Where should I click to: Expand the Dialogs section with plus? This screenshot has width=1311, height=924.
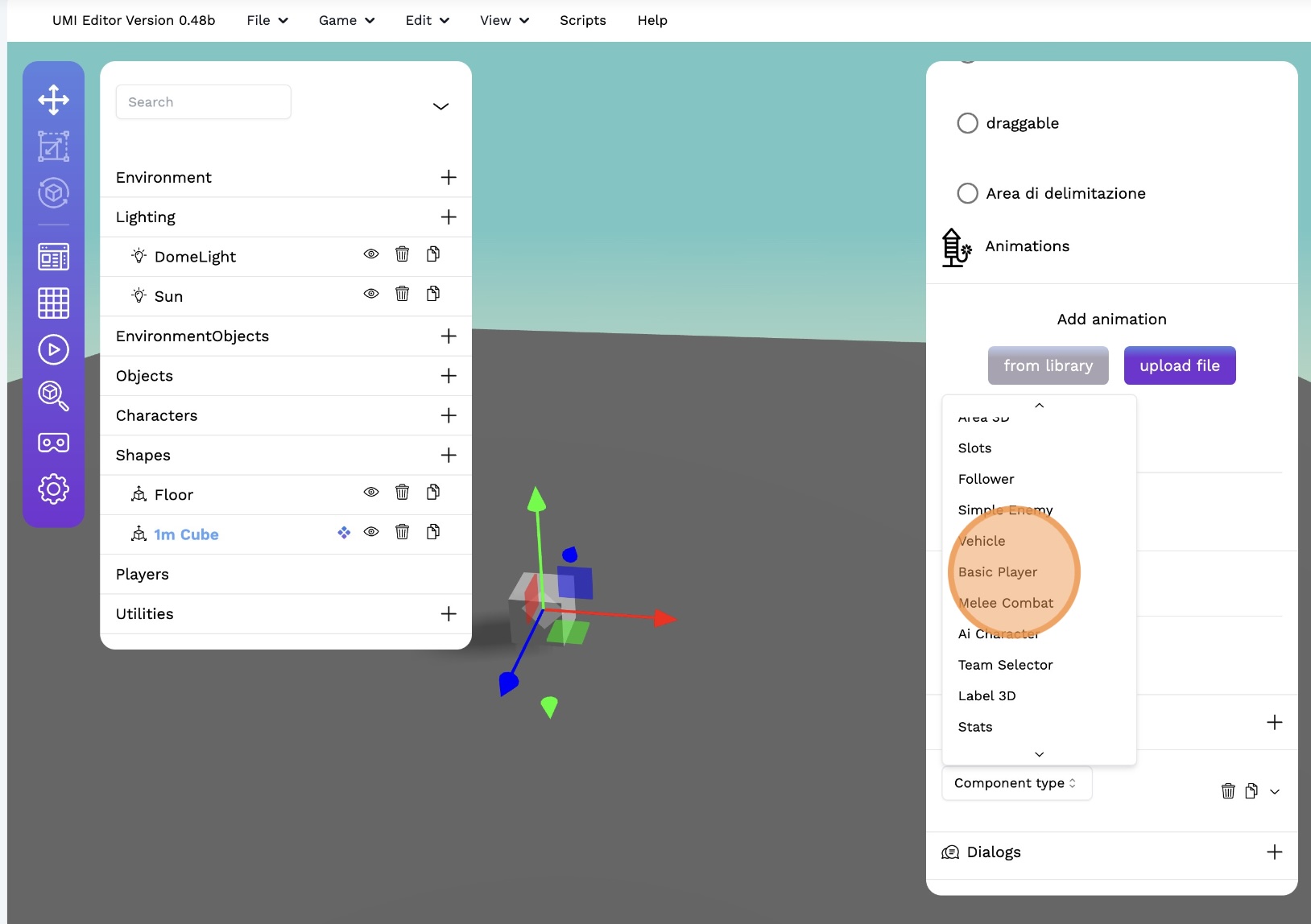(1274, 852)
